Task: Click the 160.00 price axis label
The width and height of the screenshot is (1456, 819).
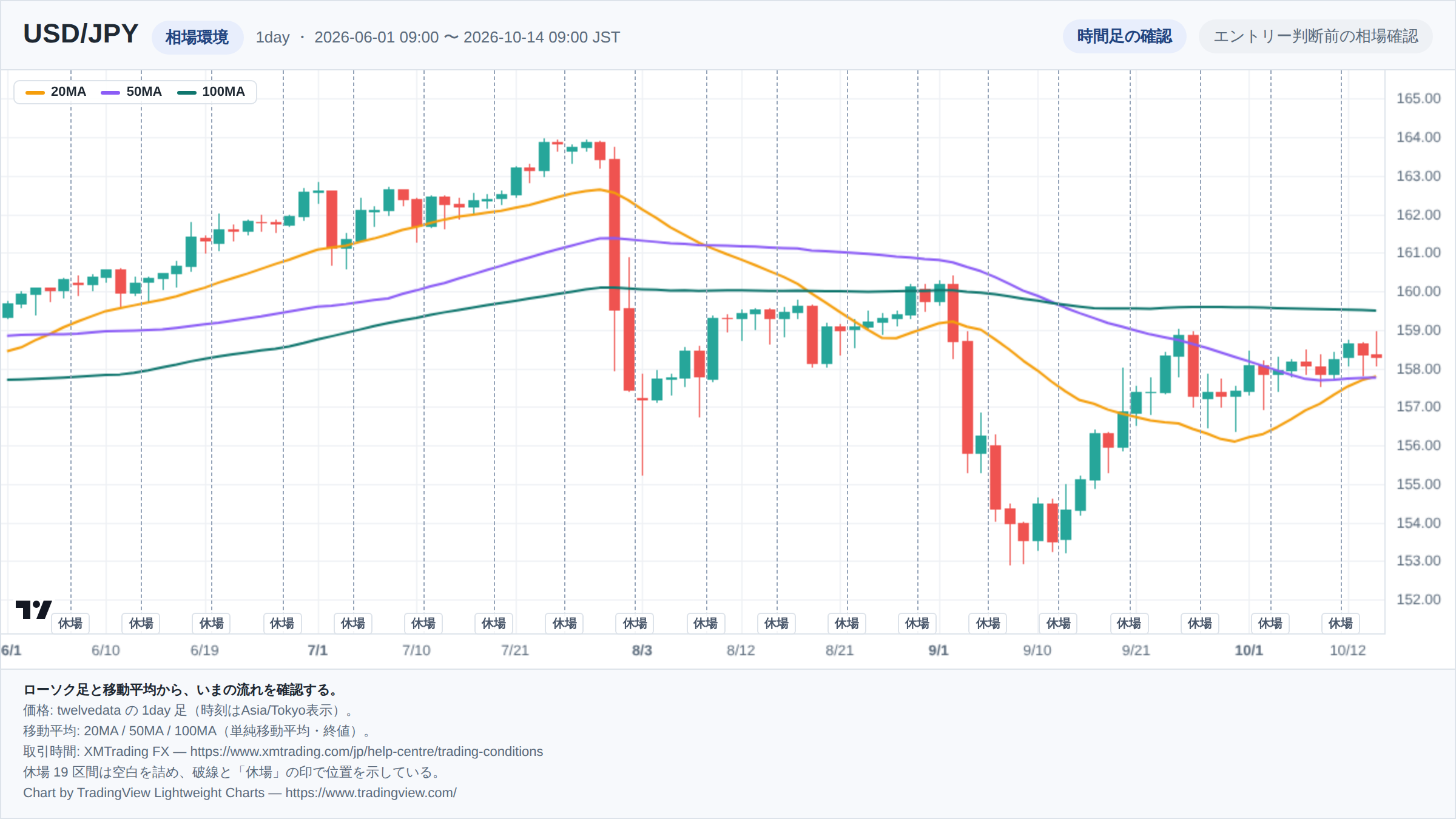Action: (1418, 291)
